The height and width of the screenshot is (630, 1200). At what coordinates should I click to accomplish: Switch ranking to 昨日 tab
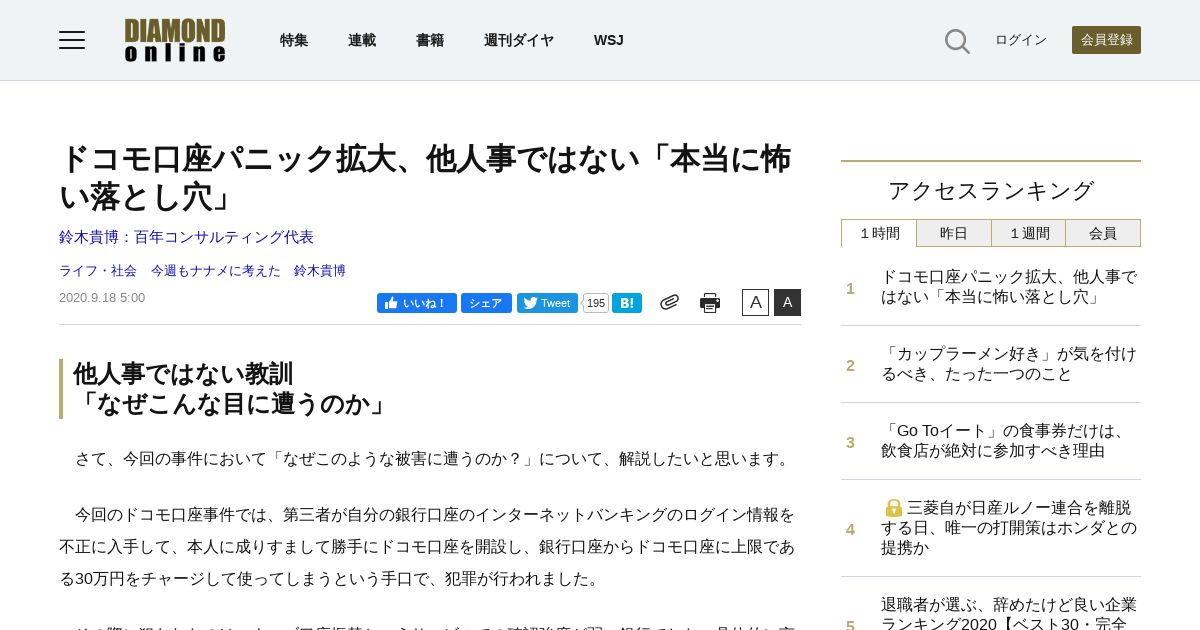(x=954, y=233)
